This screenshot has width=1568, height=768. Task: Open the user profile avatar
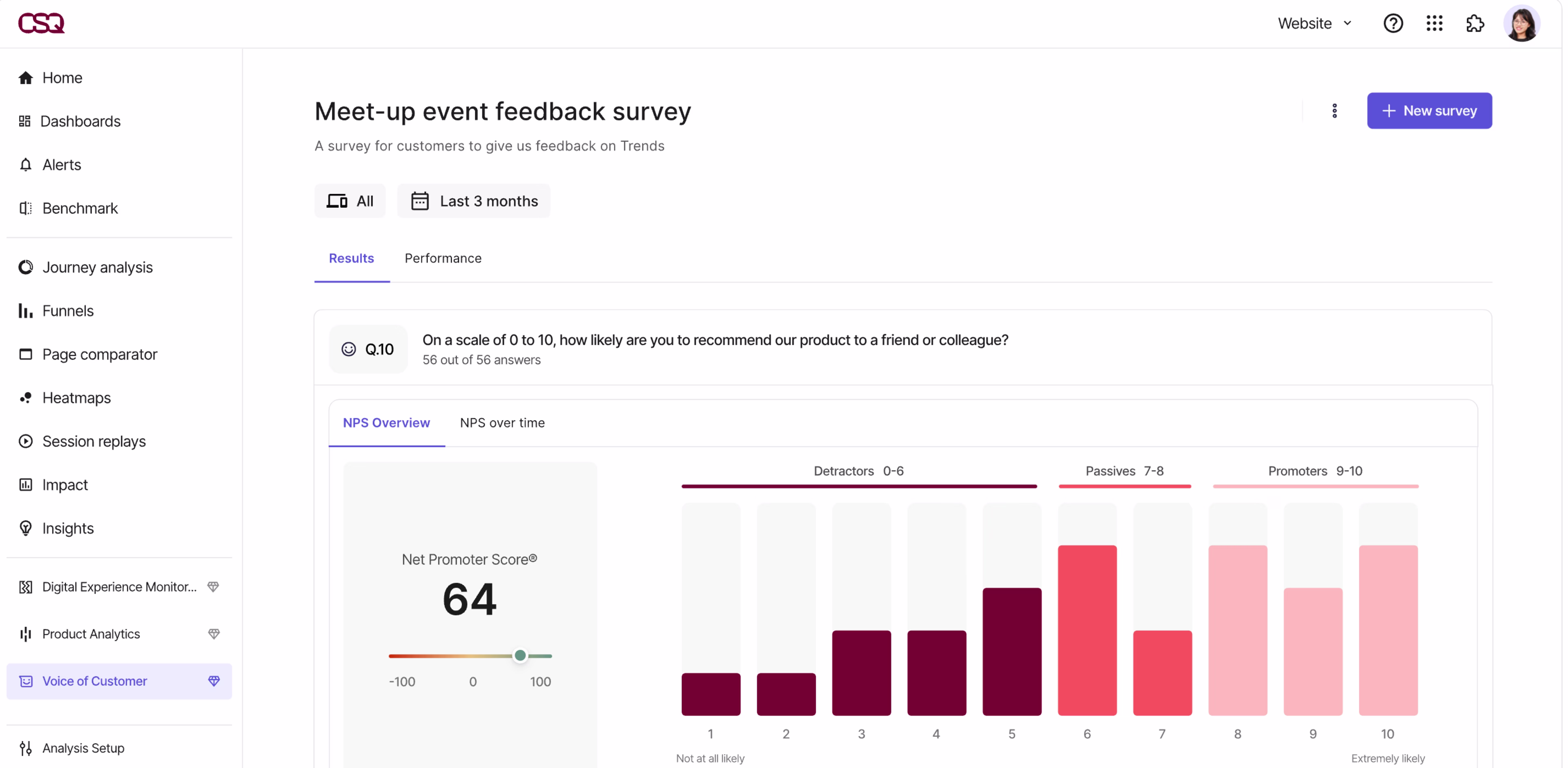coord(1522,23)
